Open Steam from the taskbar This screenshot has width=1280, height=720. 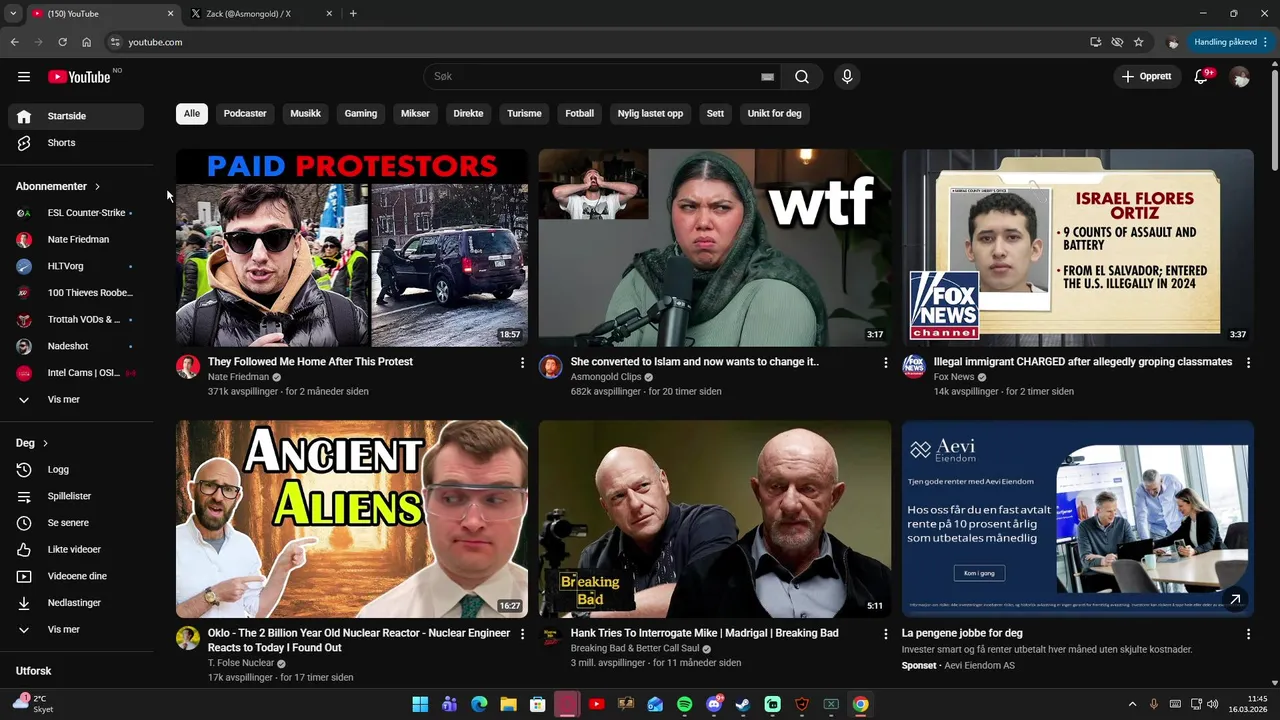point(743,704)
